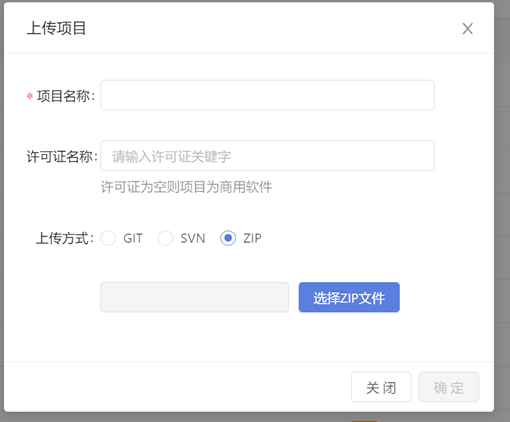This screenshot has width=510, height=422.
Task: Click the hint text 许可证为空则项目为商用软件
Action: pyautogui.click(x=186, y=187)
